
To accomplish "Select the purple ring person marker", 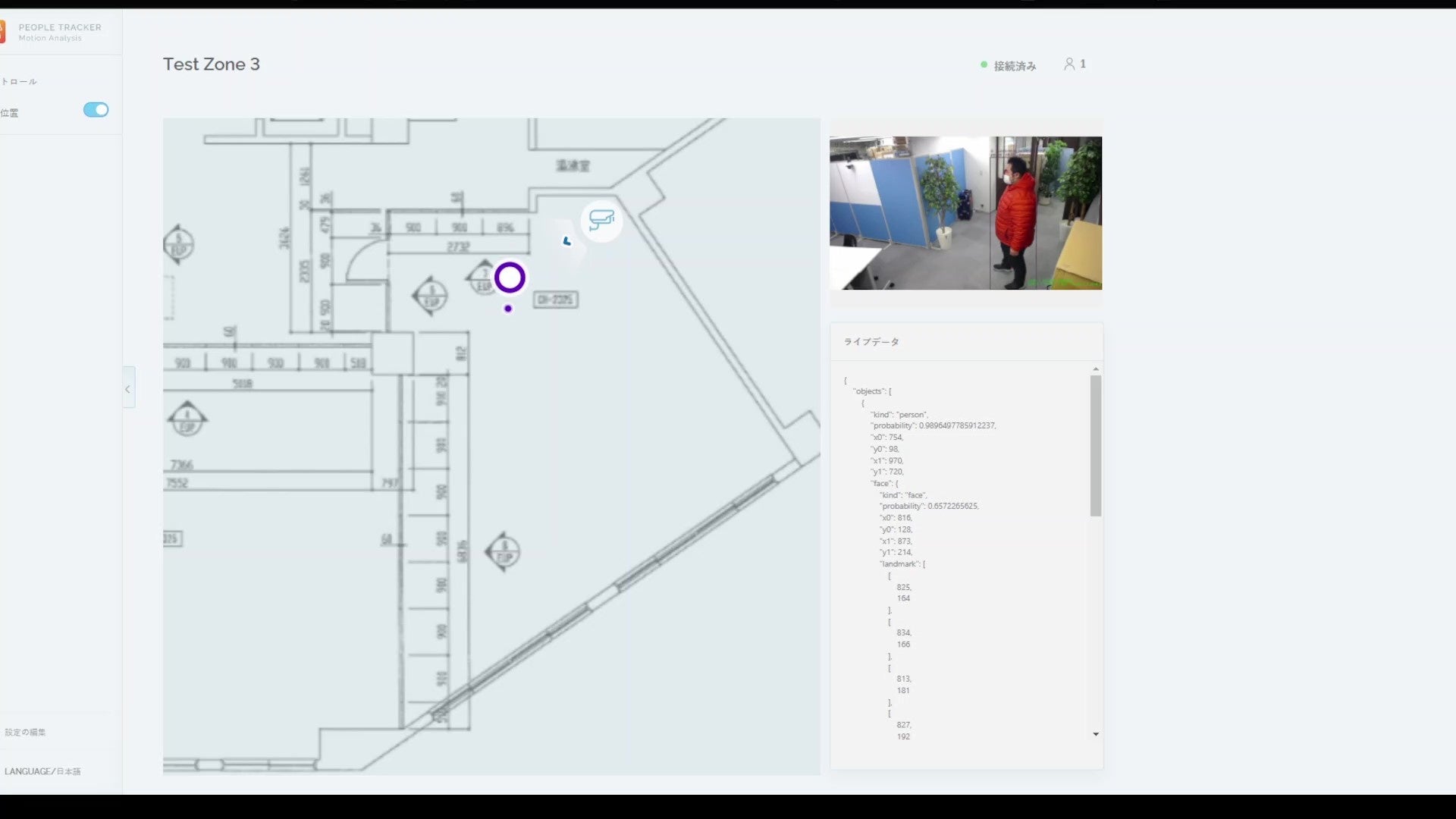I will [x=510, y=278].
